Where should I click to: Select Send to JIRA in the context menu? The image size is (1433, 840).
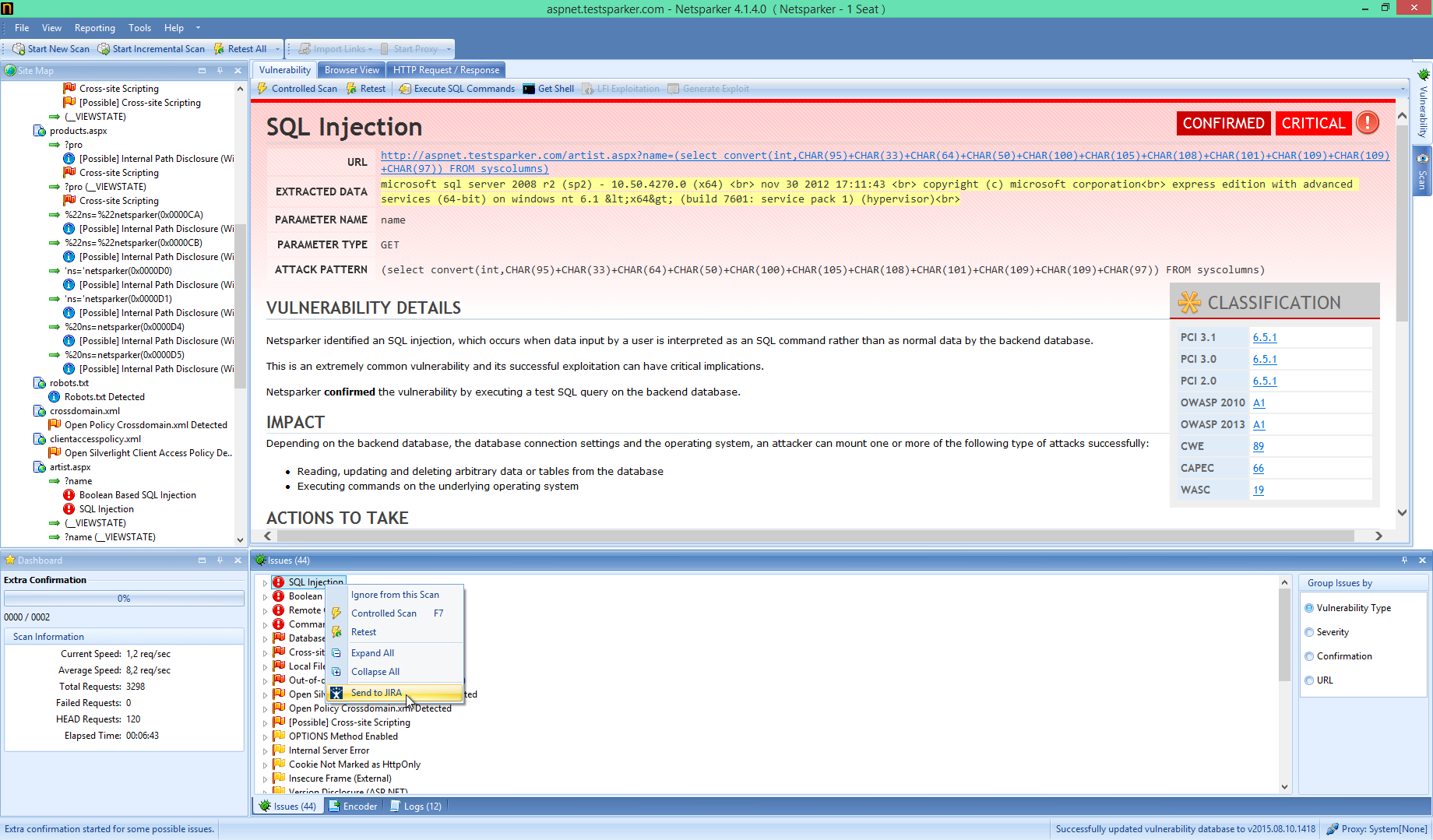376,693
